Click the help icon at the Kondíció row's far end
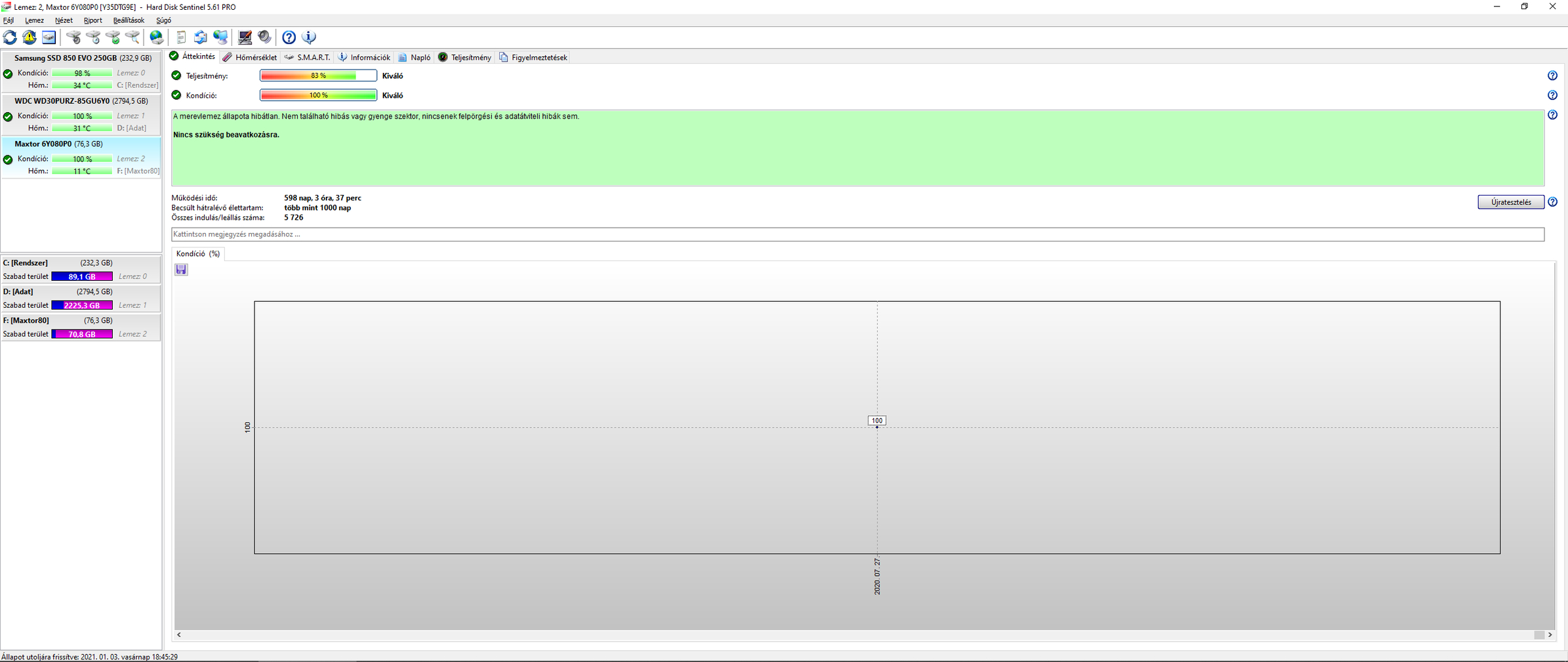The image size is (1568, 662). click(x=1552, y=95)
